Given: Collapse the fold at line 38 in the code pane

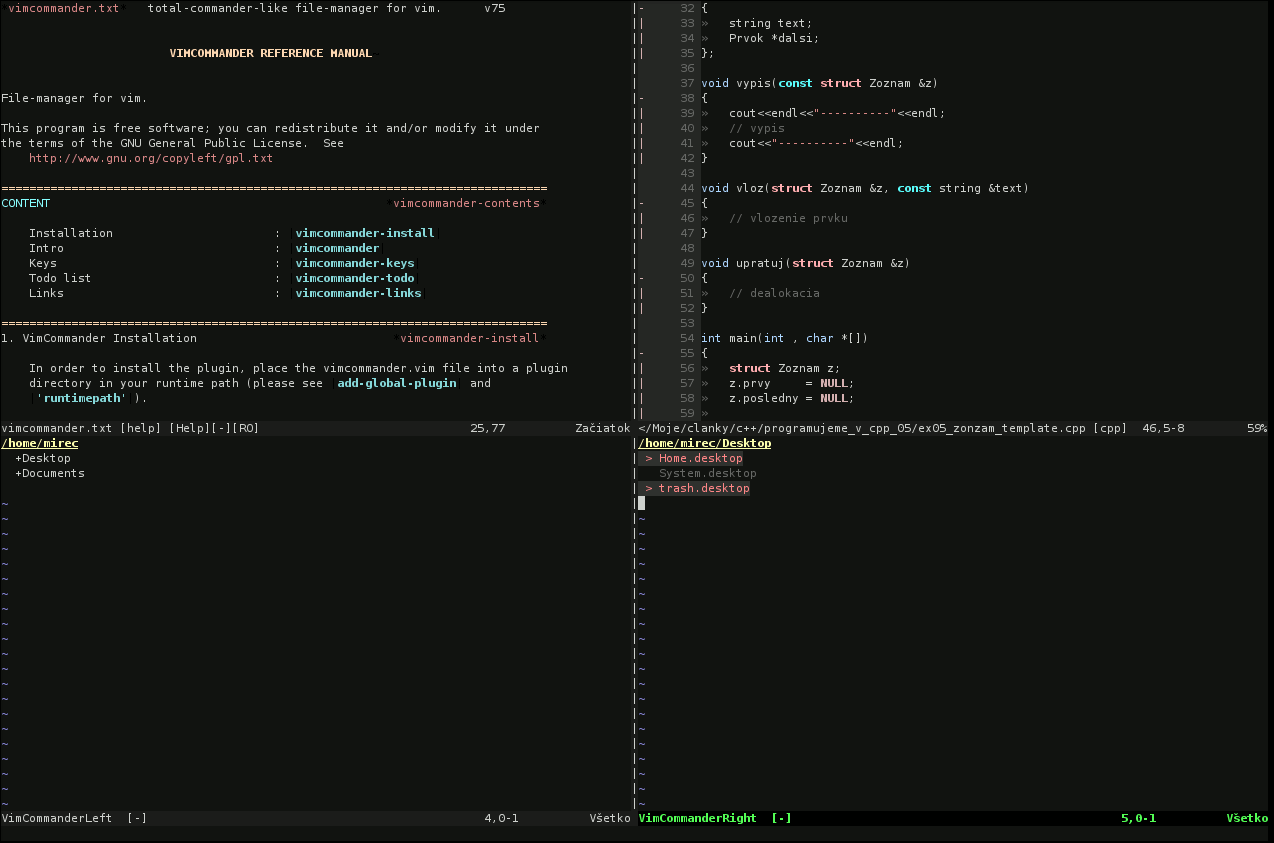Looking at the screenshot, I should coord(641,98).
